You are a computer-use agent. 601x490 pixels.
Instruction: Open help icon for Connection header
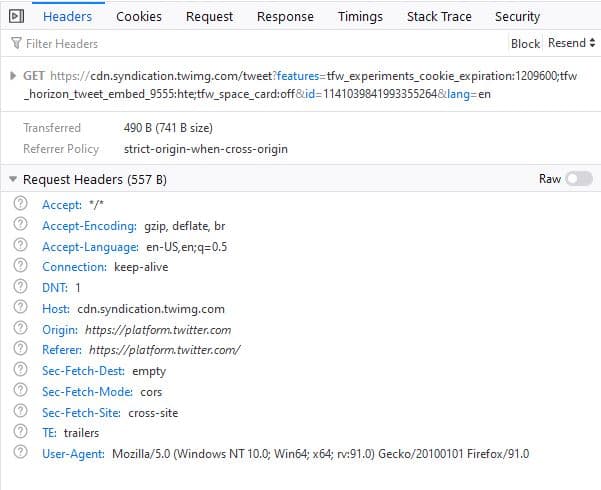pos(20,267)
